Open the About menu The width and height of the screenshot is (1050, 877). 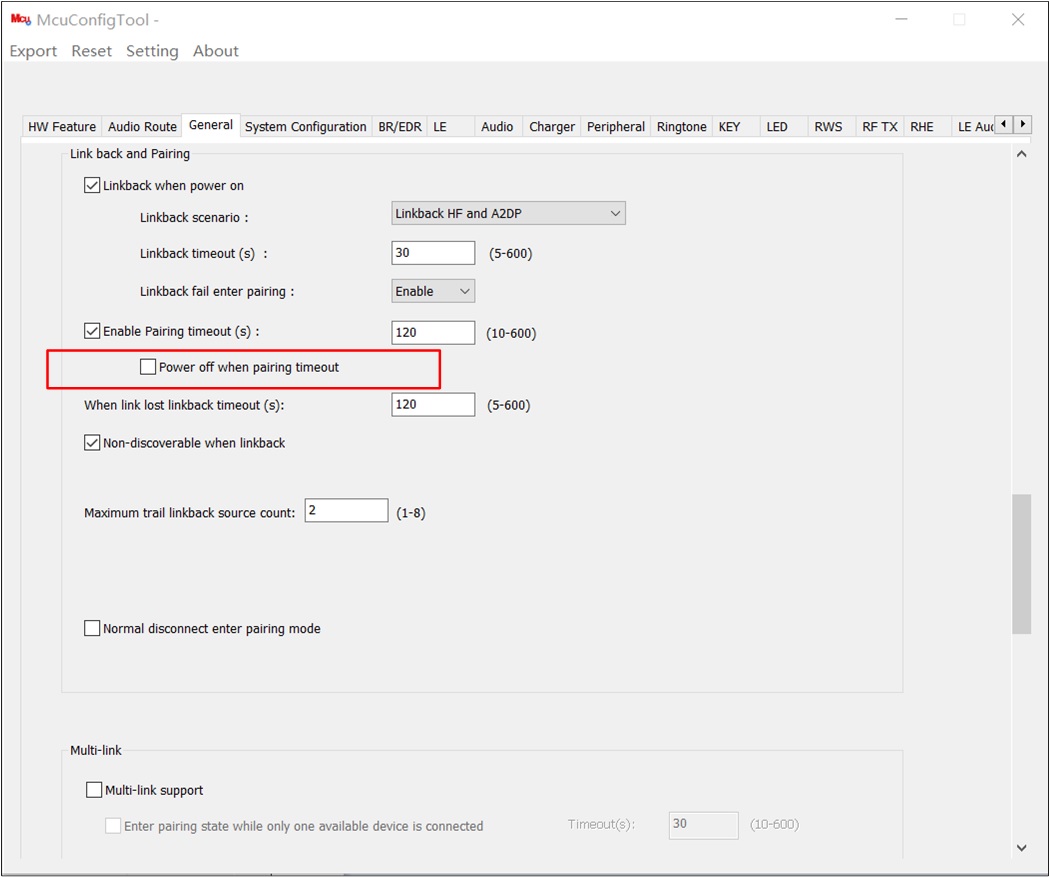click(216, 51)
